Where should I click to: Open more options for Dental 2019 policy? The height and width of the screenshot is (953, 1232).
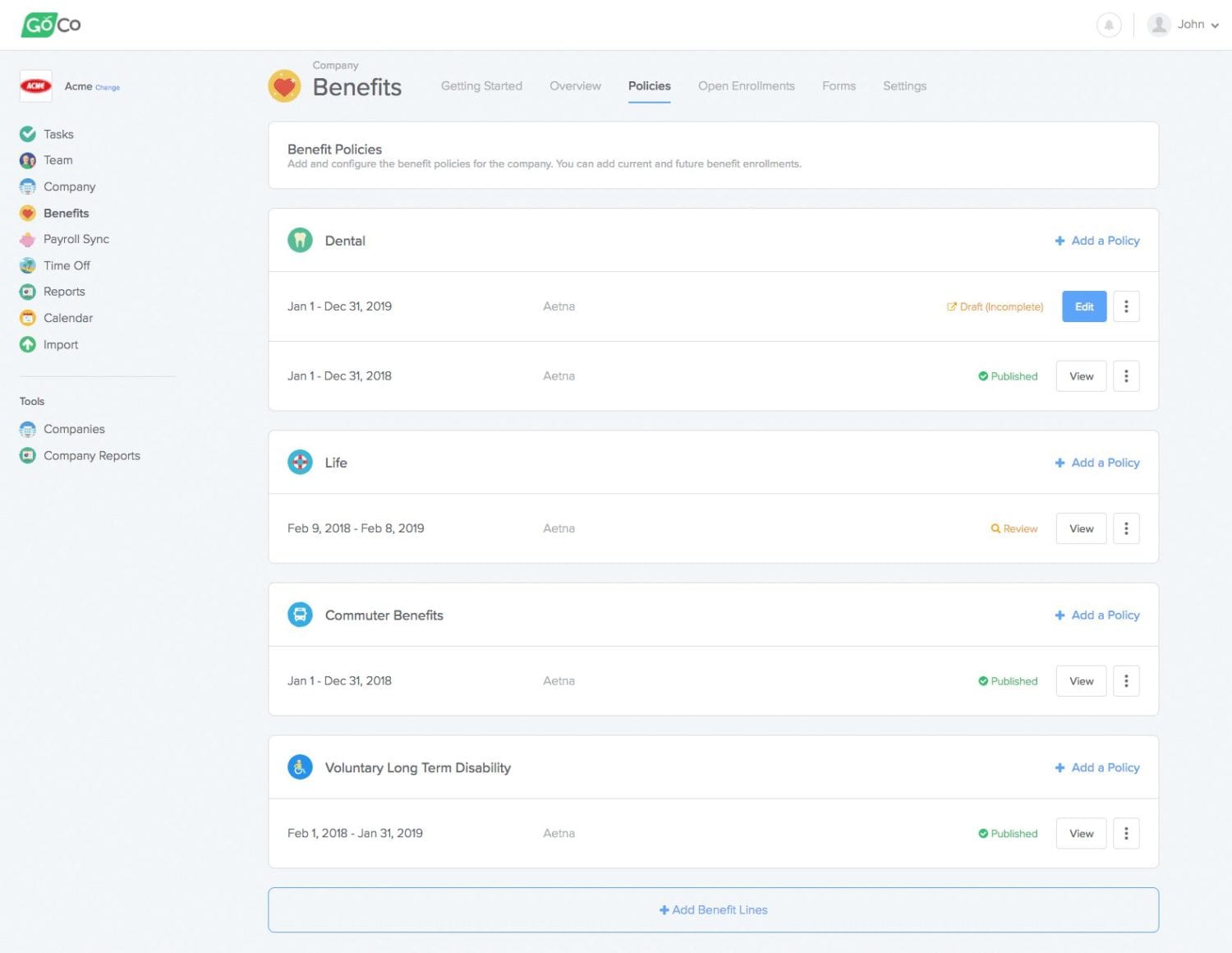coord(1125,306)
